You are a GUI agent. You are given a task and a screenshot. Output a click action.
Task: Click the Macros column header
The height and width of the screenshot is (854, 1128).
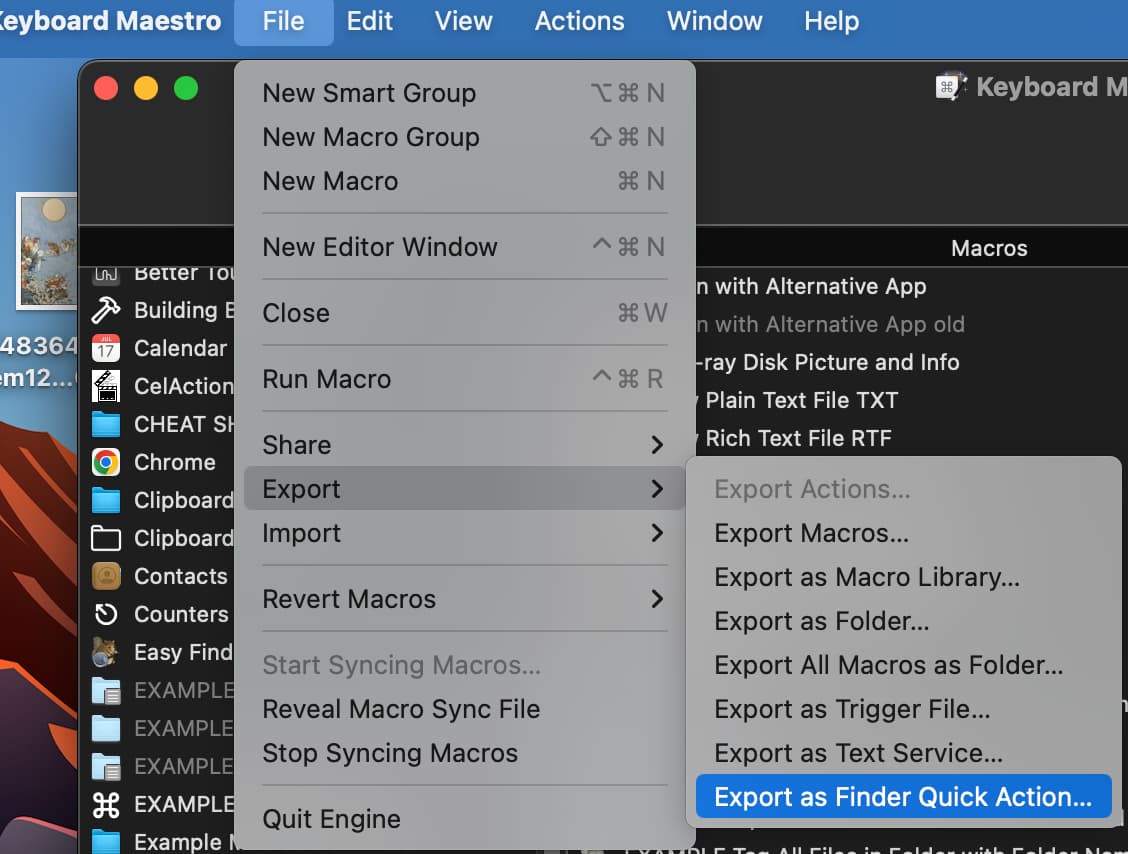989,248
